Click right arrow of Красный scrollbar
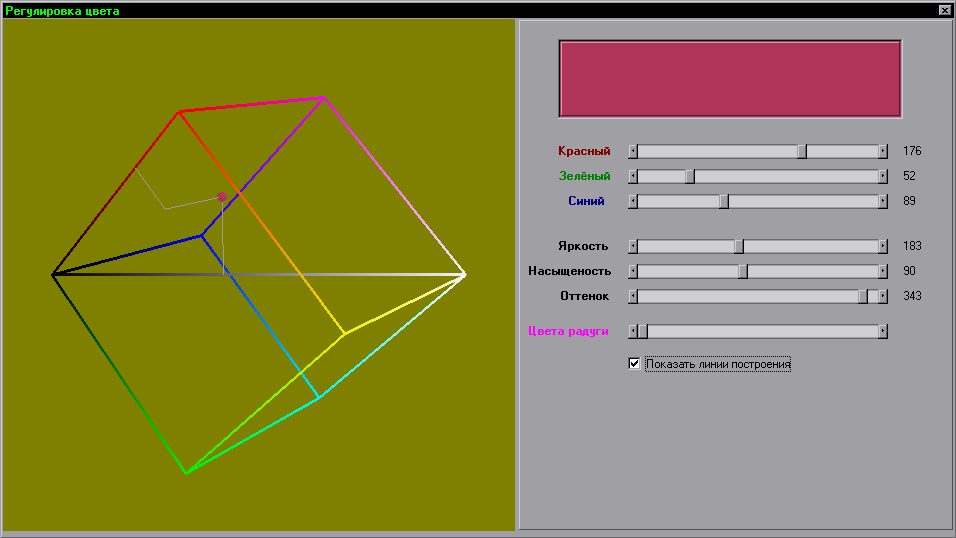This screenshot has width=956, height=538. [x=883, y=151]
